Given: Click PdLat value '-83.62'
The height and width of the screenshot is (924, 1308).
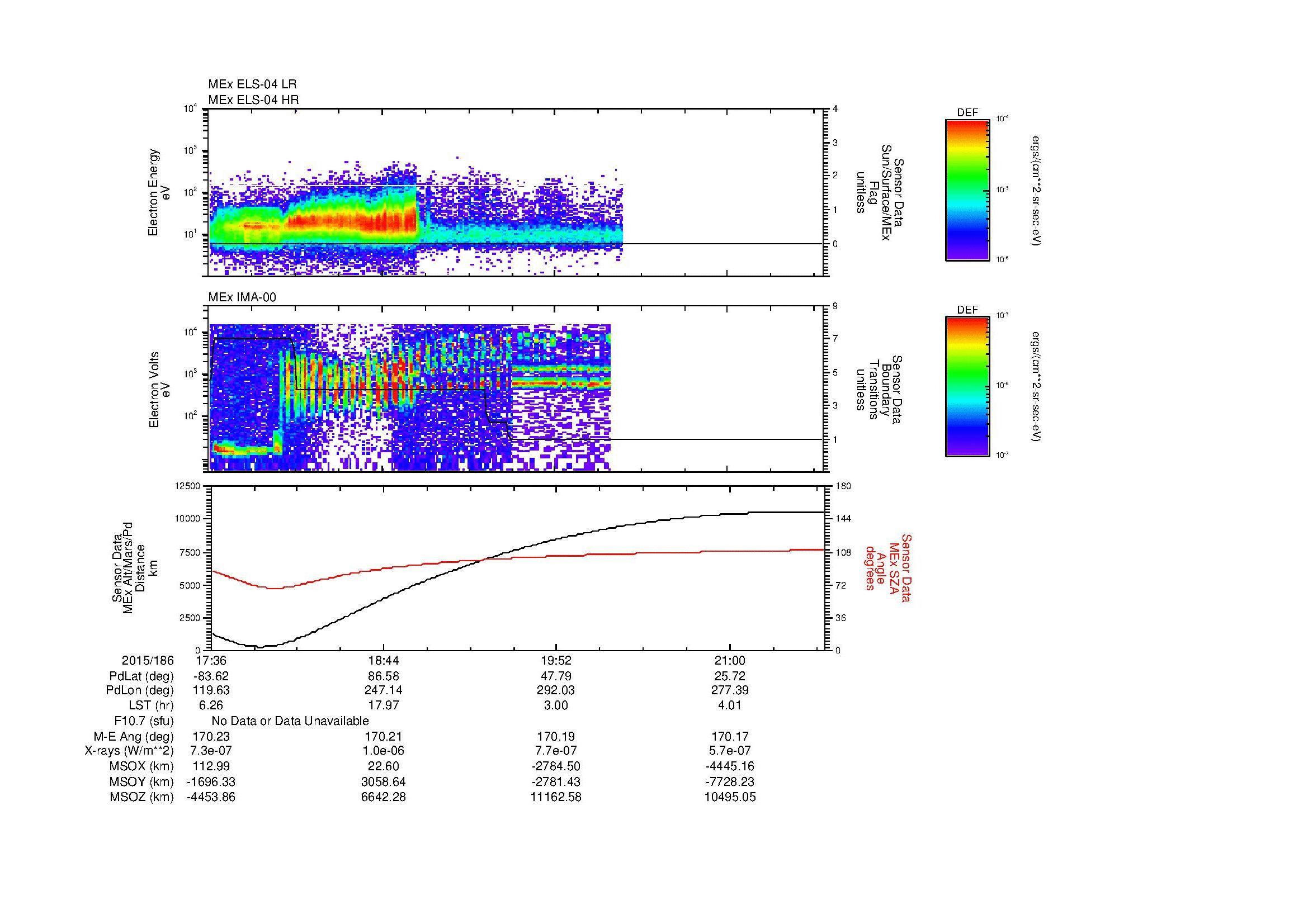Looking at the screenshot, I should [211, 676].
